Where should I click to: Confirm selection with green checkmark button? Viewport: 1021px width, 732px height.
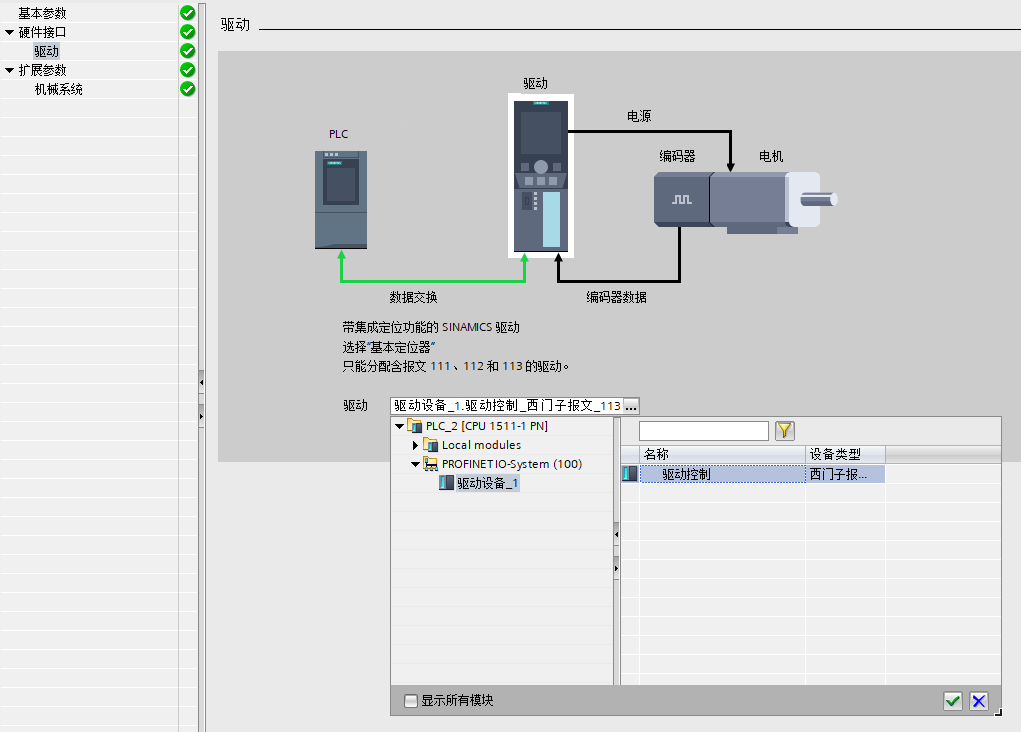[953, 701]
